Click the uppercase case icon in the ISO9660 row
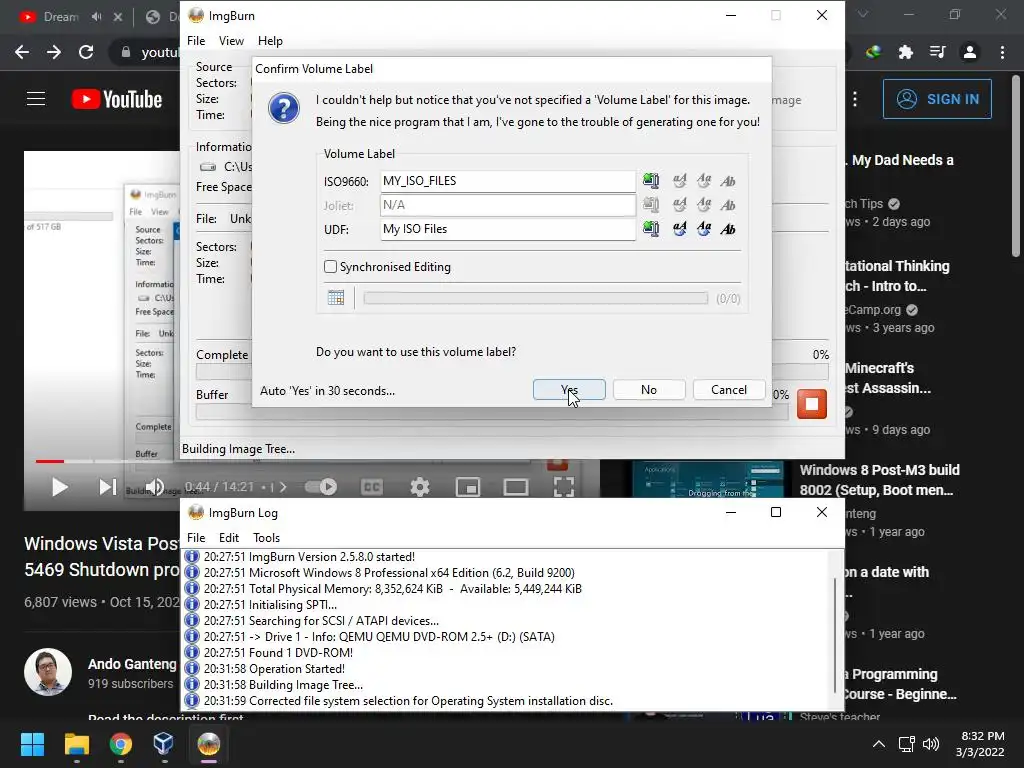Viewport: 1024px width, 768px height. click(680, 181)
